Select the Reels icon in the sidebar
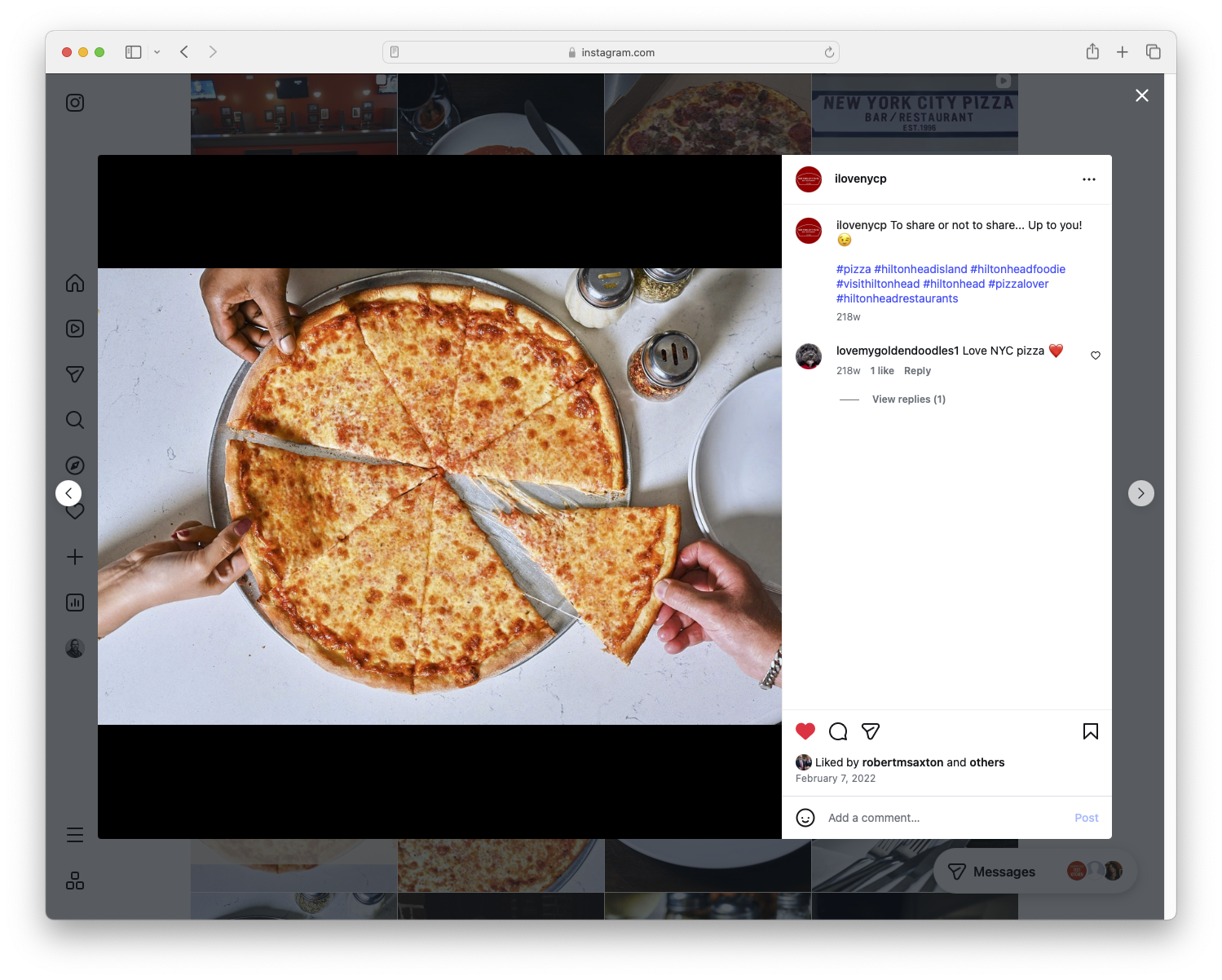 (x=74, y=329)
